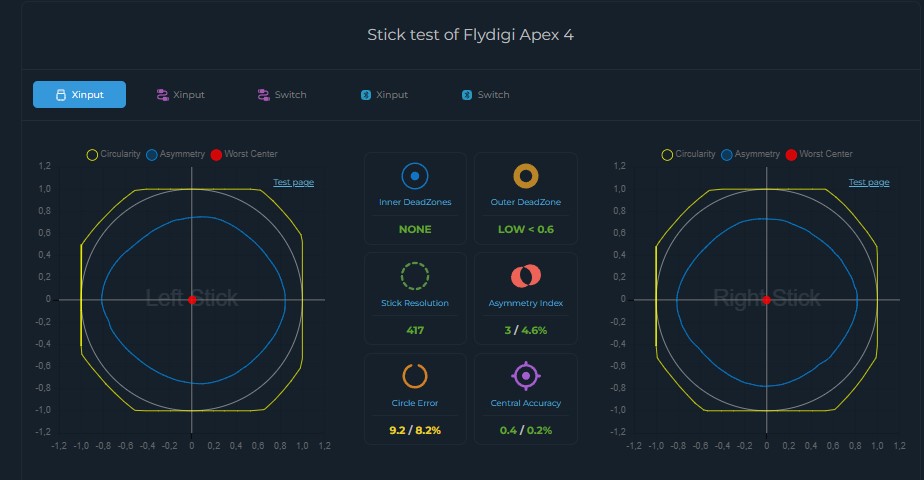Click the dongle icon beside purple Xinput tab
Image resolution: width=924 pixels, height=480 pixels.
click(162, 95)
